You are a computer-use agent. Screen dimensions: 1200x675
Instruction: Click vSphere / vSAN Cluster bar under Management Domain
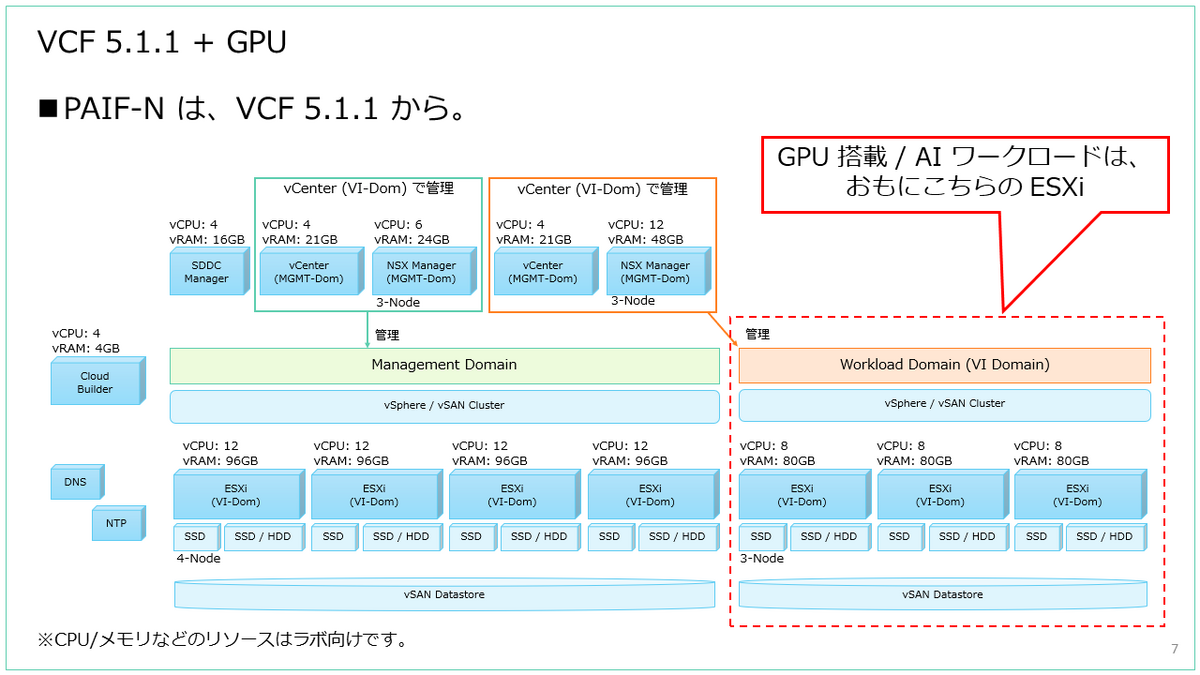coord(445,406)
